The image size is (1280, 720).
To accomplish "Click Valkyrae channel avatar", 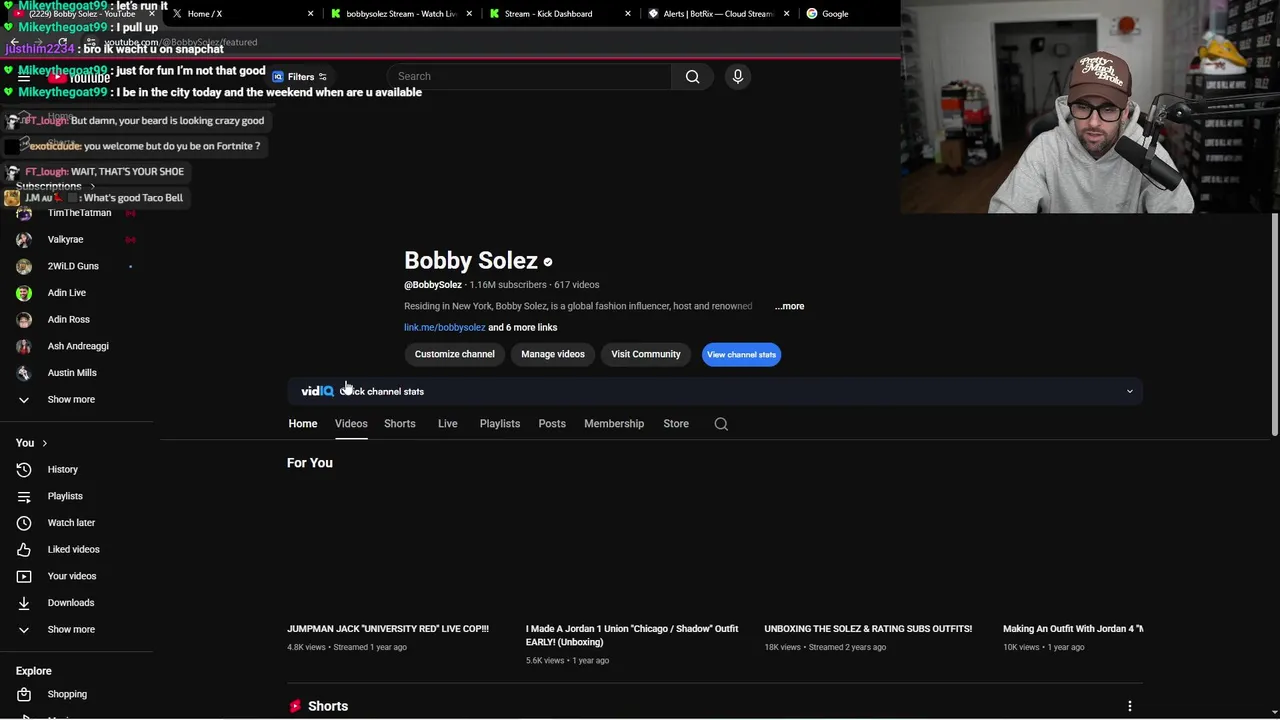I will tap(24, 239).
